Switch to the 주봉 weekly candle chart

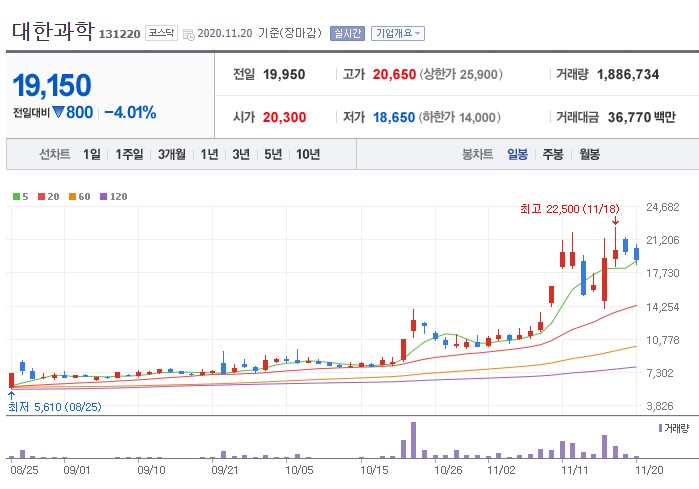pos(553,154)
